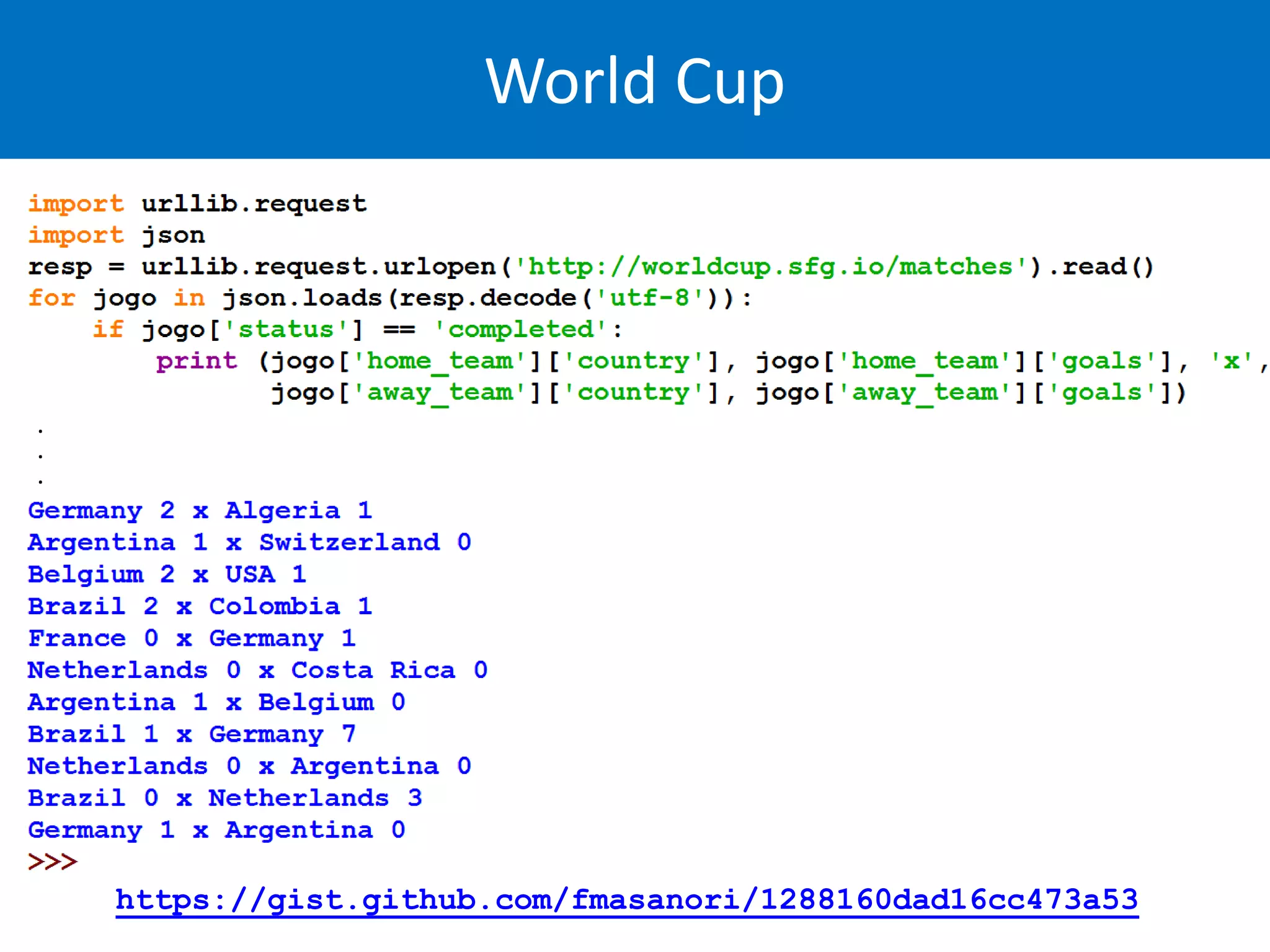
Task: Click the 'import urllib.request' code line
Action: (x=197, y=204)
